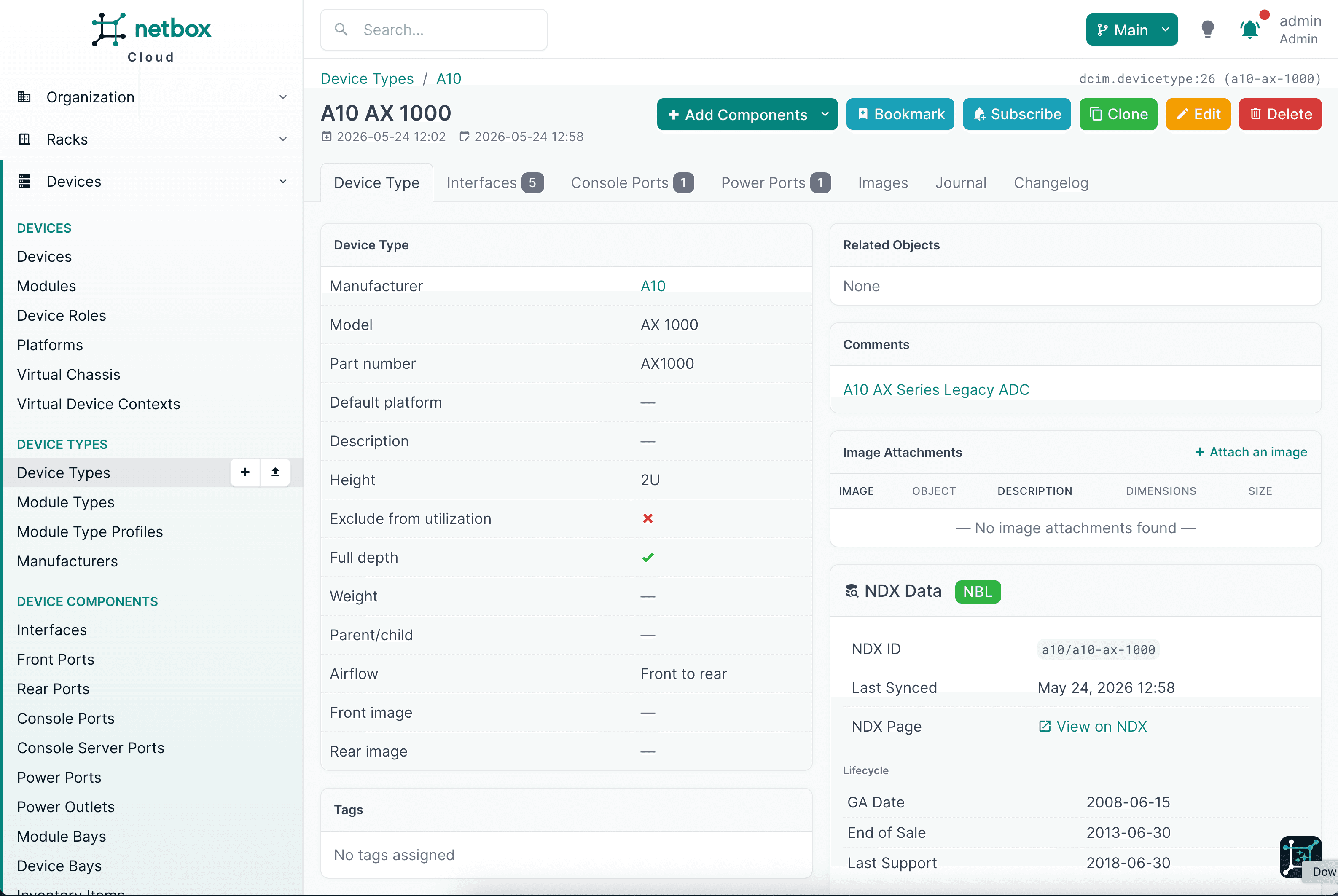This screenshot has width=1338, height=896.
Task: Open the A10 manufacturer link
Action: [653, 286]
